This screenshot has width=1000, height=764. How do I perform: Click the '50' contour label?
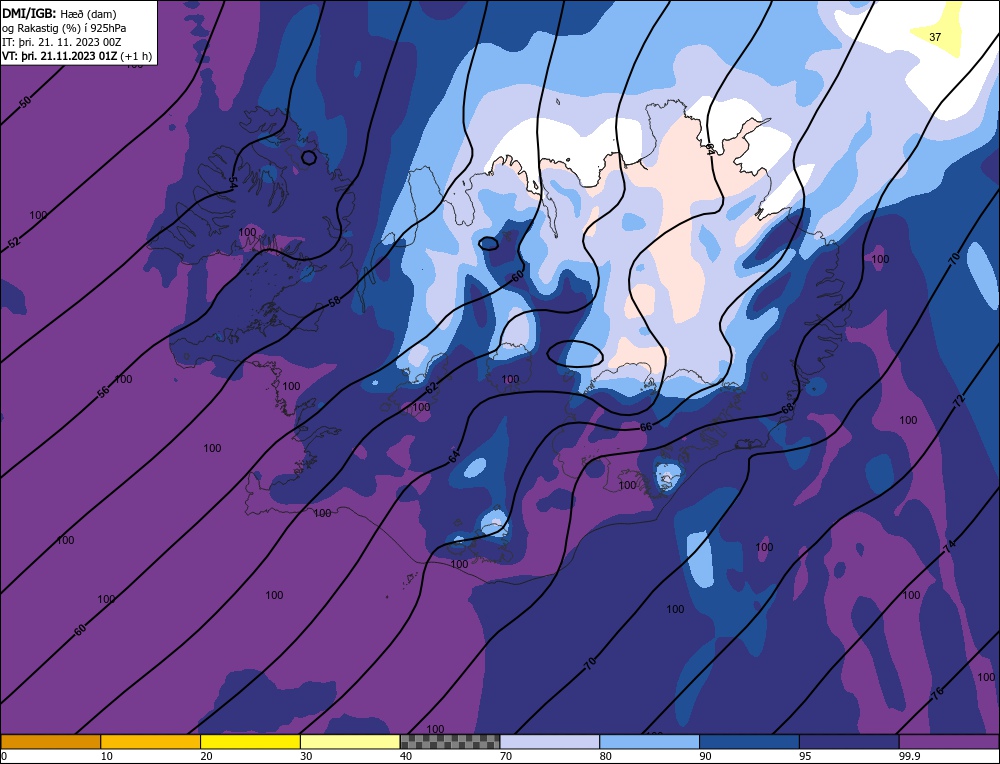click(25, 102)
